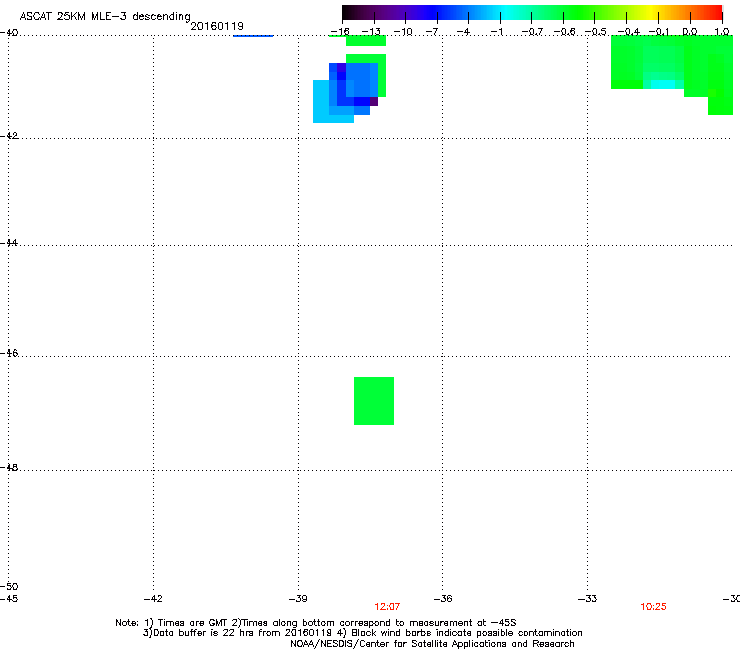This screenshot has width=740, height=650.
Task: Click the yellow section of the colorbar
Action: tap(651, 12)
